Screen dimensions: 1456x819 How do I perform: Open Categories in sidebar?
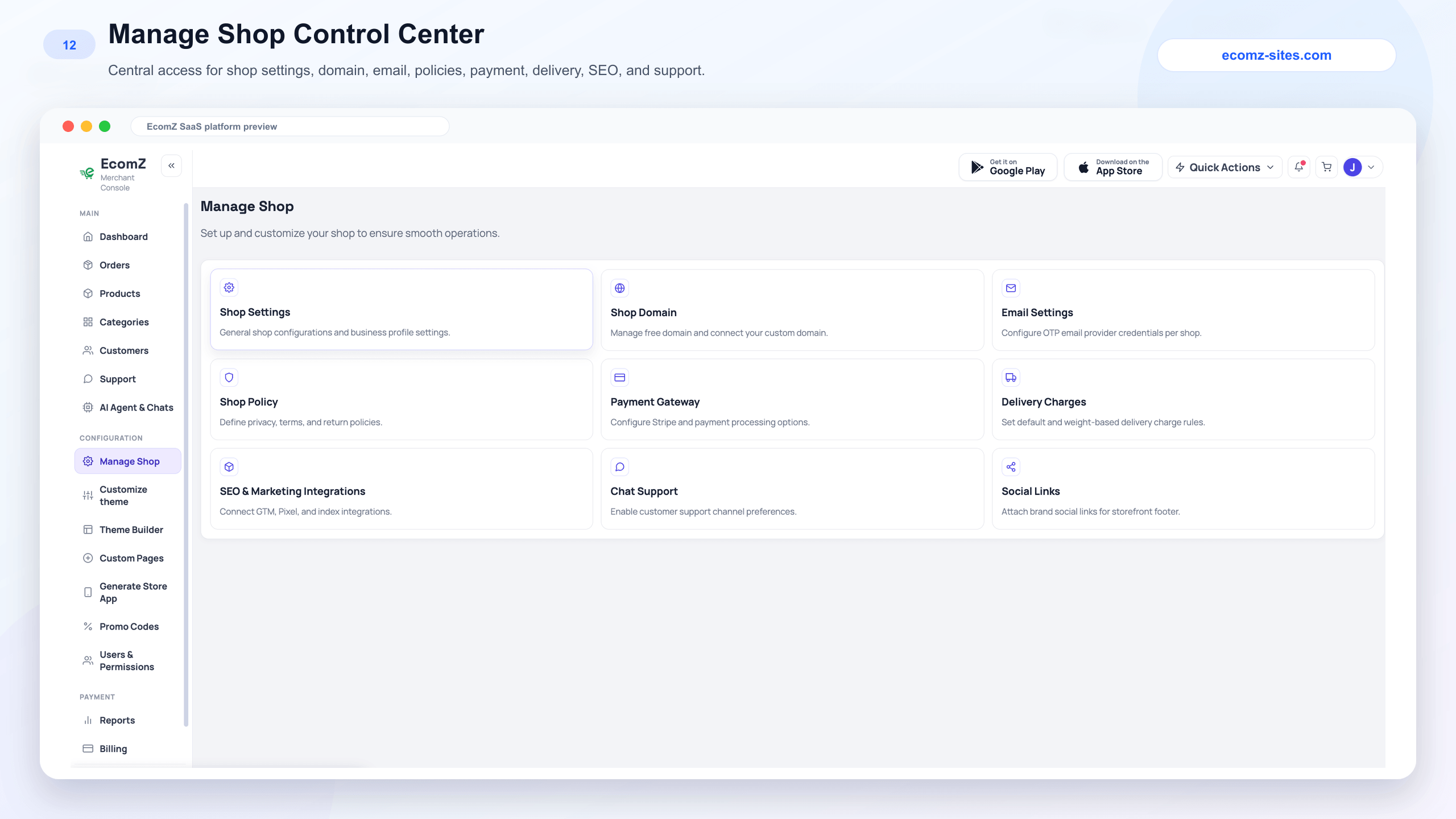tap(128, 322)
